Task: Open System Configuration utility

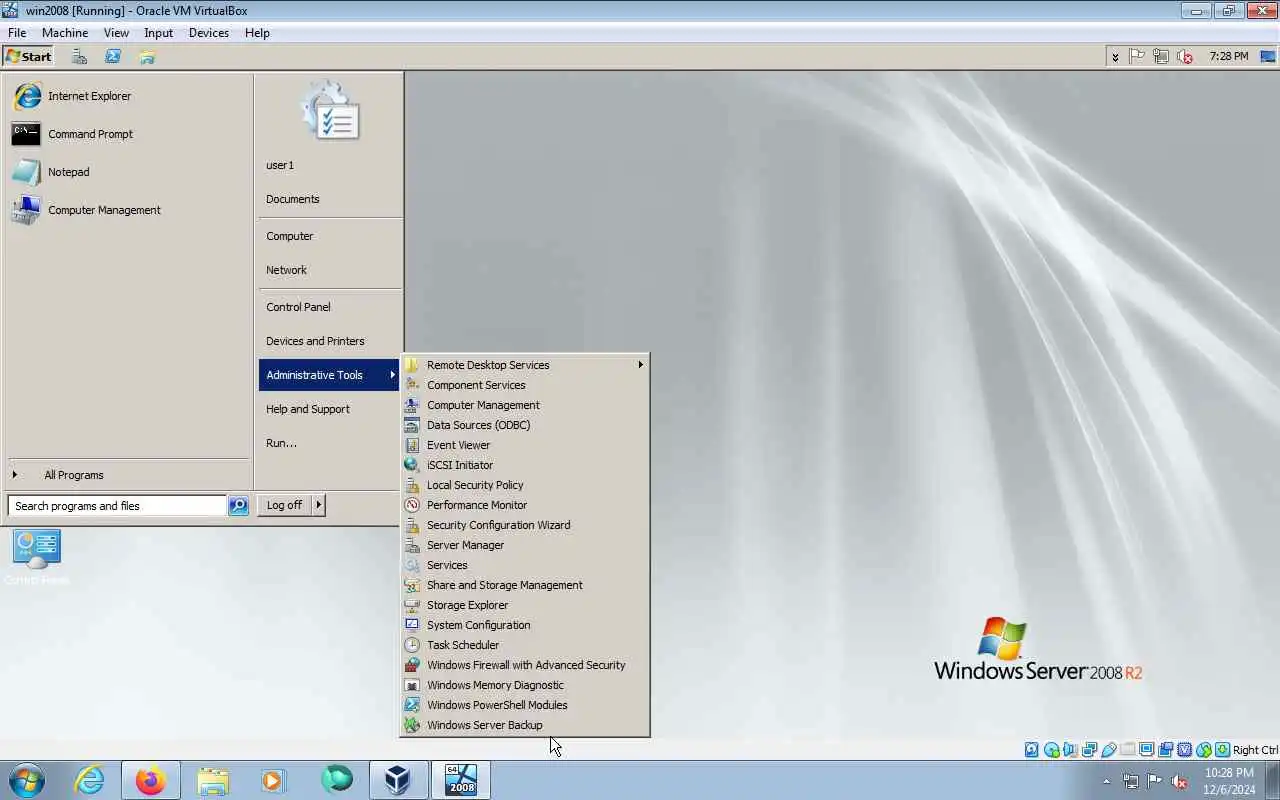Action: [524, 625]
